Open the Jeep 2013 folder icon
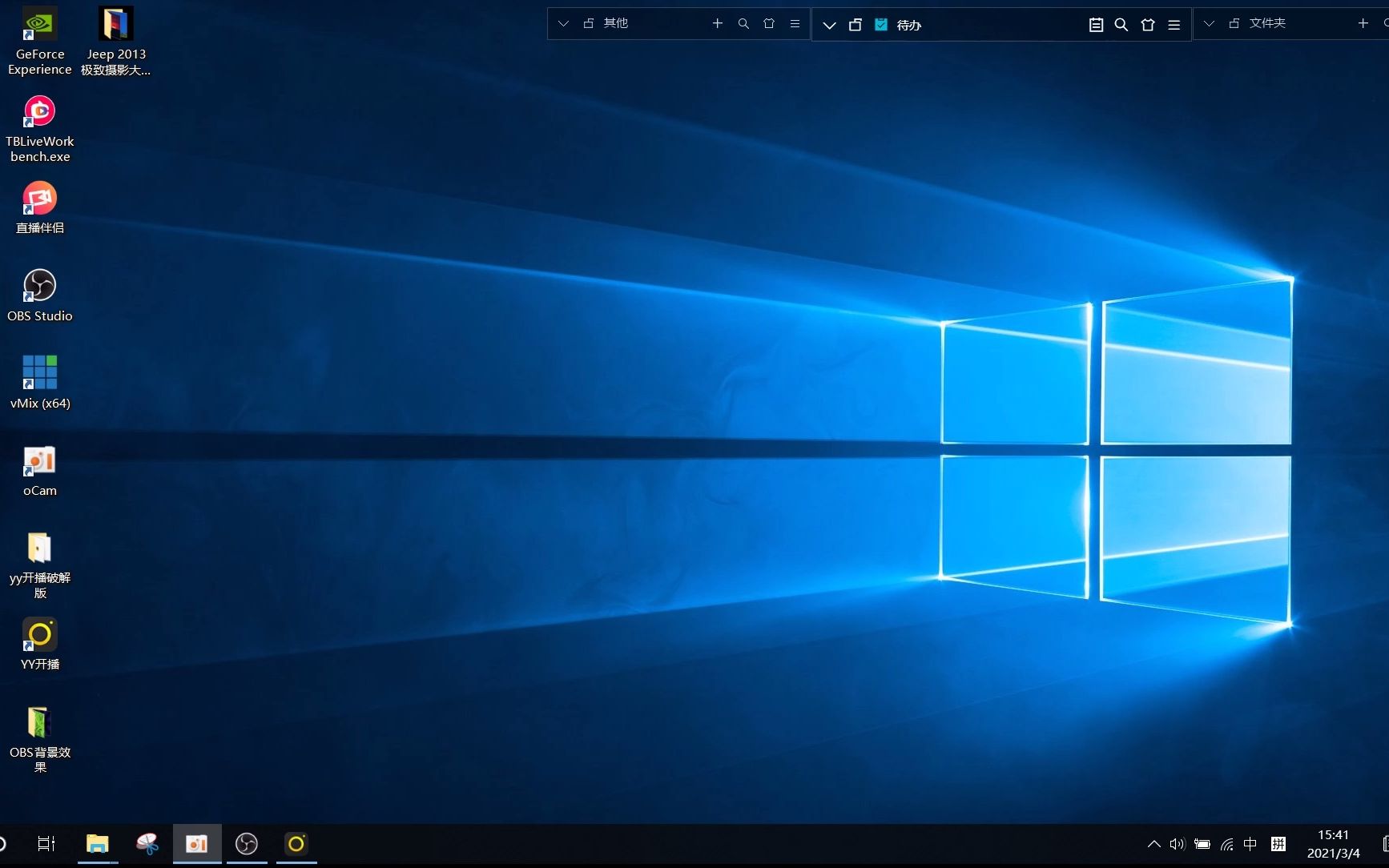The height and width of the screenshot is (868, 1389). click(x=116, y=42)
